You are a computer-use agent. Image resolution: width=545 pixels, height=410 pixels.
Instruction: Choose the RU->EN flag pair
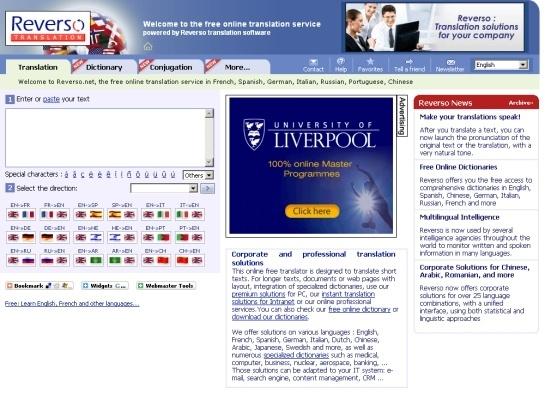click(x=54, y=260)
